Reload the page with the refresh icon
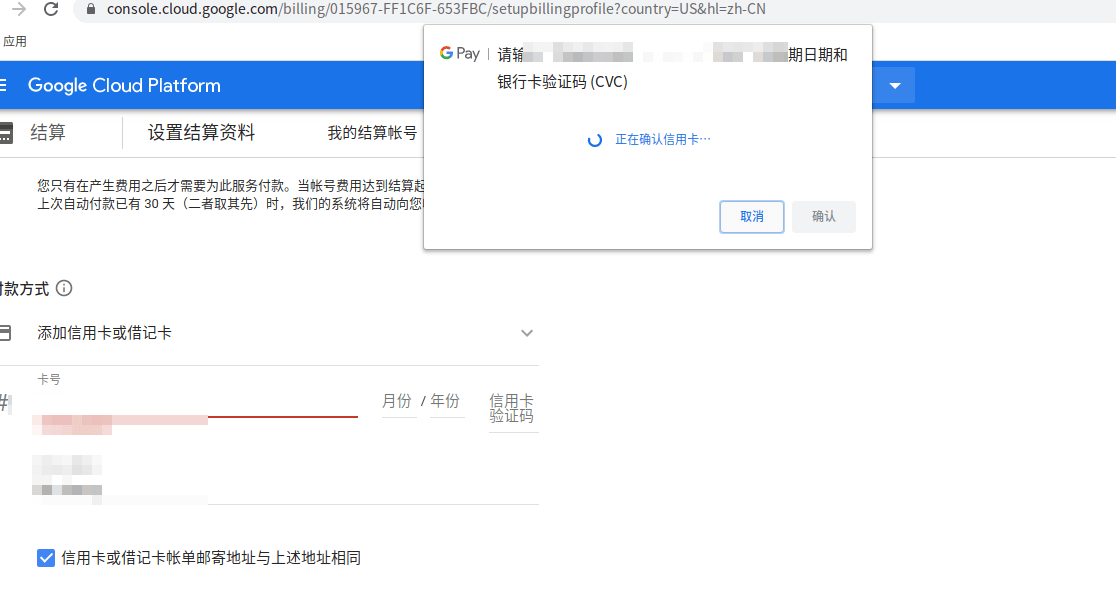The image size is (1116, 598). click(x=51, y=10)
